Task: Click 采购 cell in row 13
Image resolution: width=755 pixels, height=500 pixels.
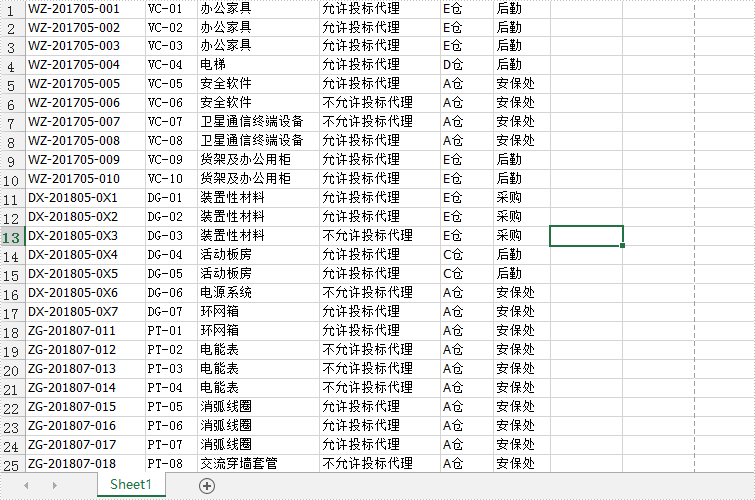Action: point(522,236)
